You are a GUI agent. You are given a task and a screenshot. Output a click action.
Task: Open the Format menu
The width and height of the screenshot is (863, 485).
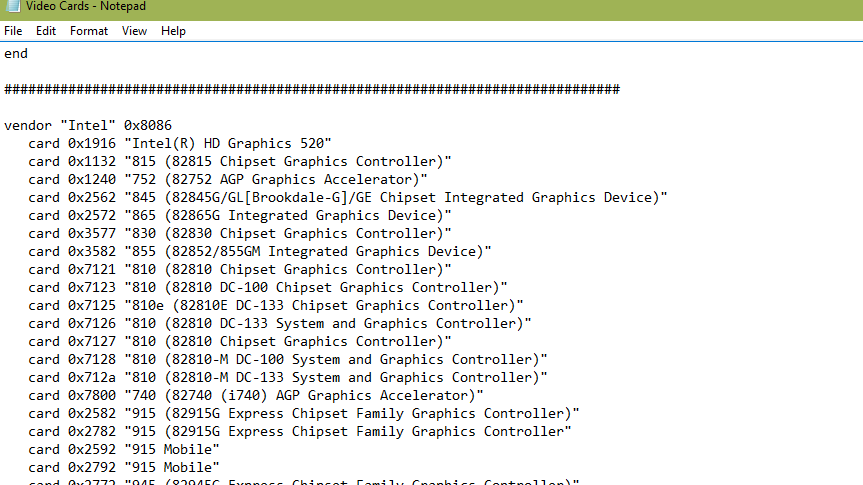pyautogui.click(x=89, y=31)
